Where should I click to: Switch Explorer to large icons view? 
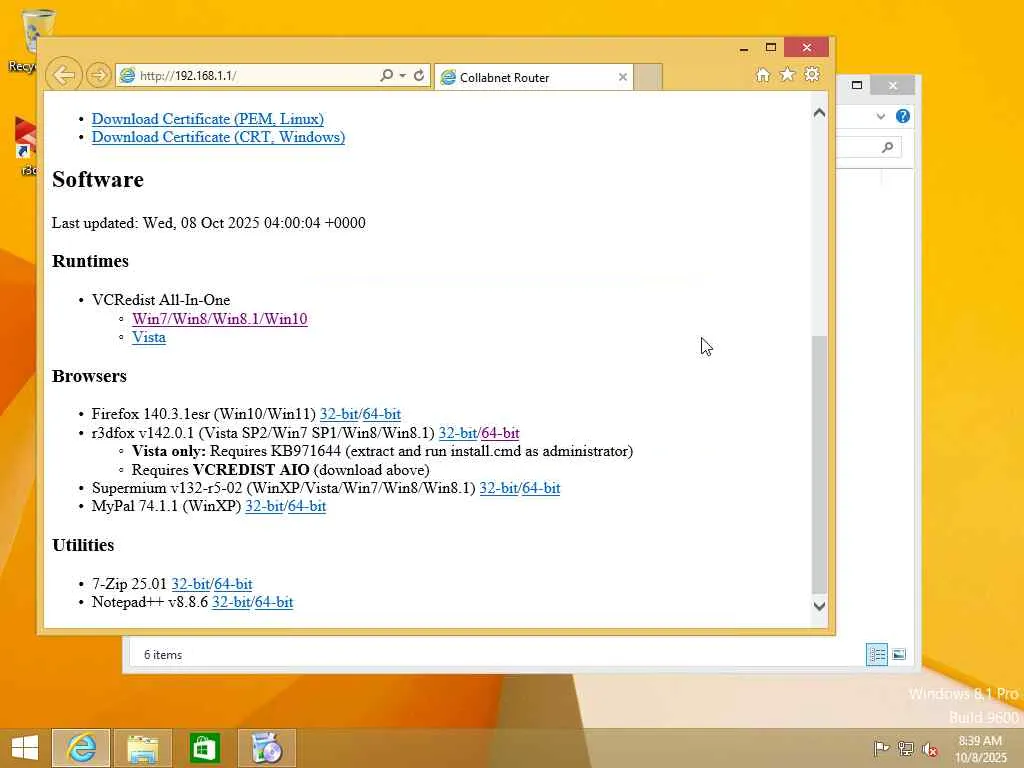899,654
